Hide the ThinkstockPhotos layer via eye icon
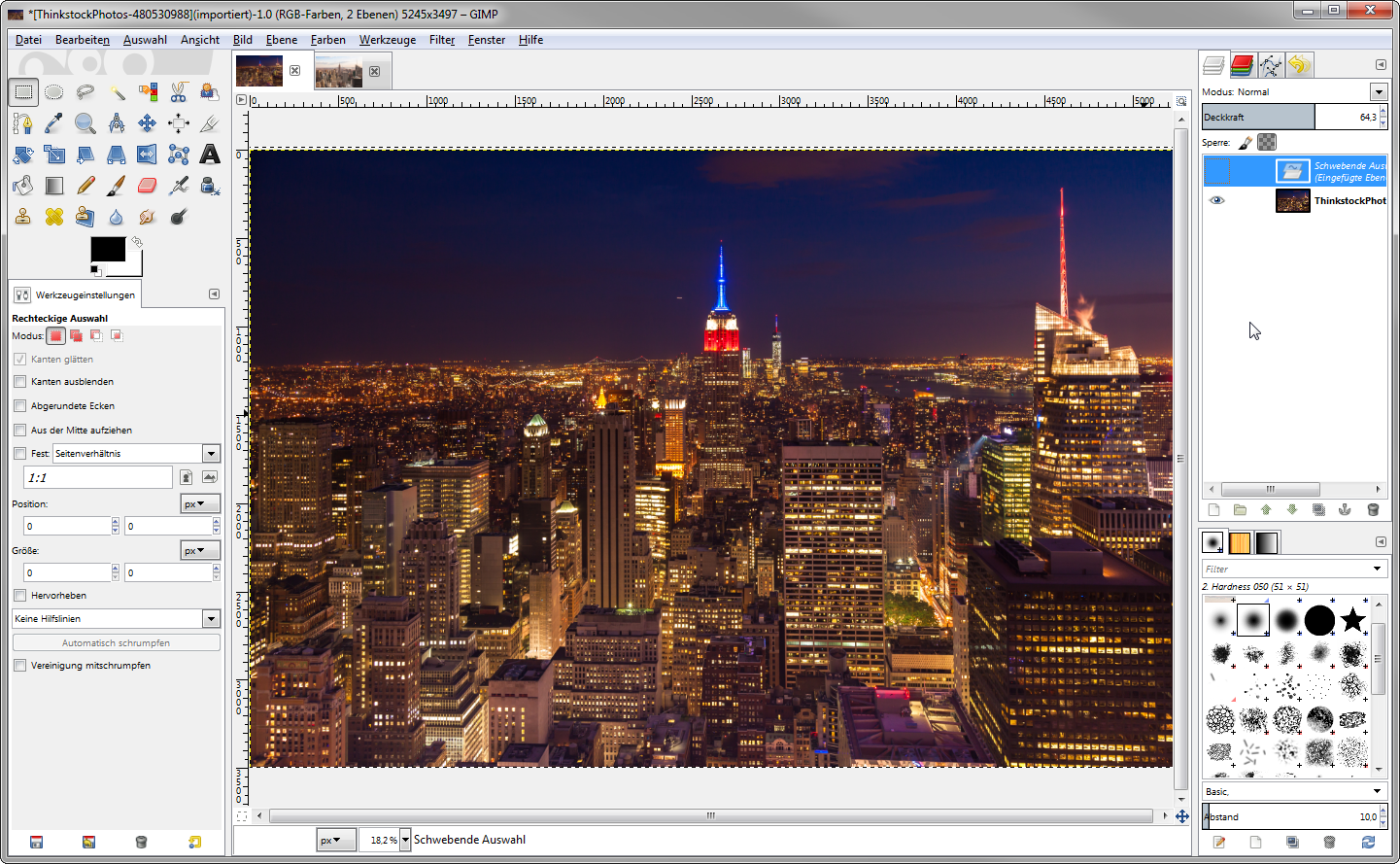This screenshot has height=864, width=1400. coord(1216,200)
